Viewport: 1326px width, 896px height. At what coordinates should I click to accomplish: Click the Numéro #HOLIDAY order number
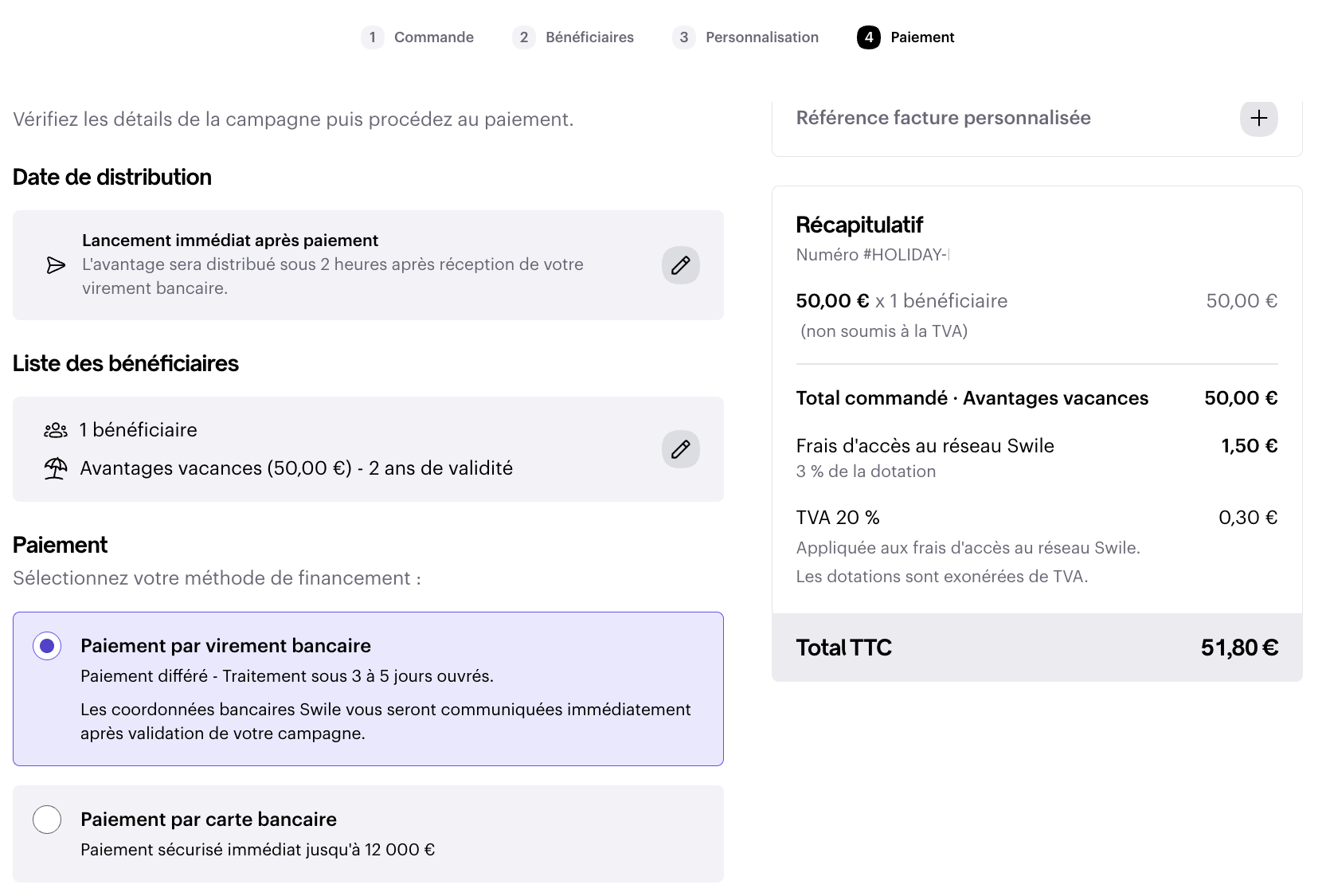click(x=873, y=255)
